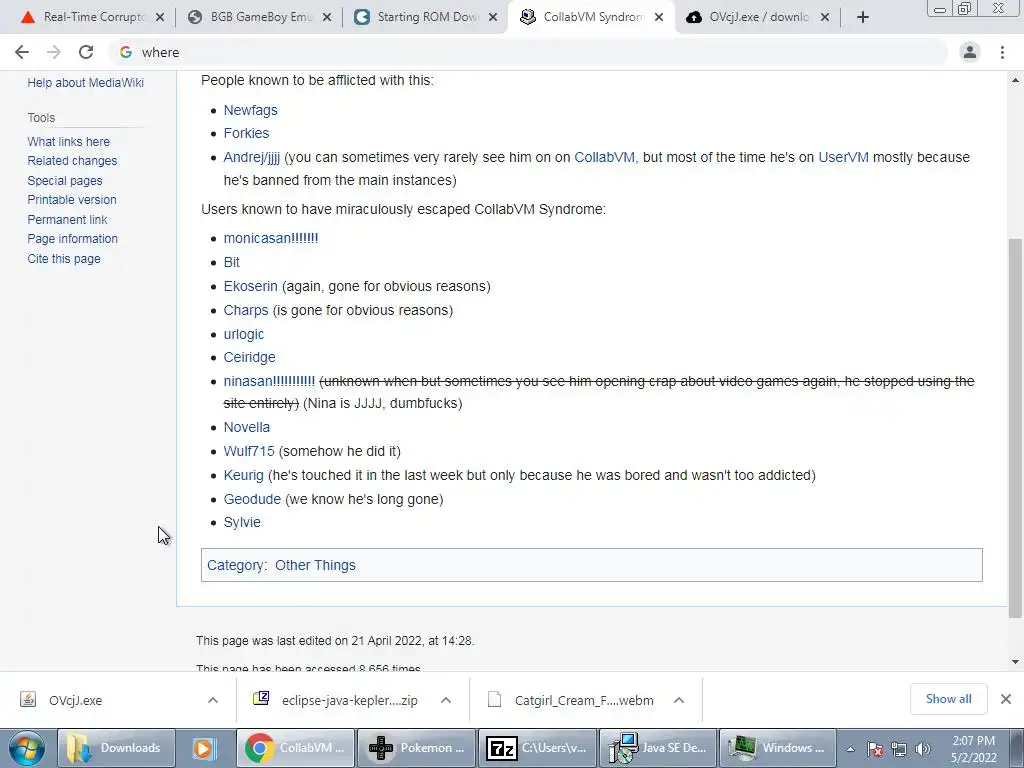Open the Wulf715 link
Screen dimensions: 1024x768
pos(249,451)
